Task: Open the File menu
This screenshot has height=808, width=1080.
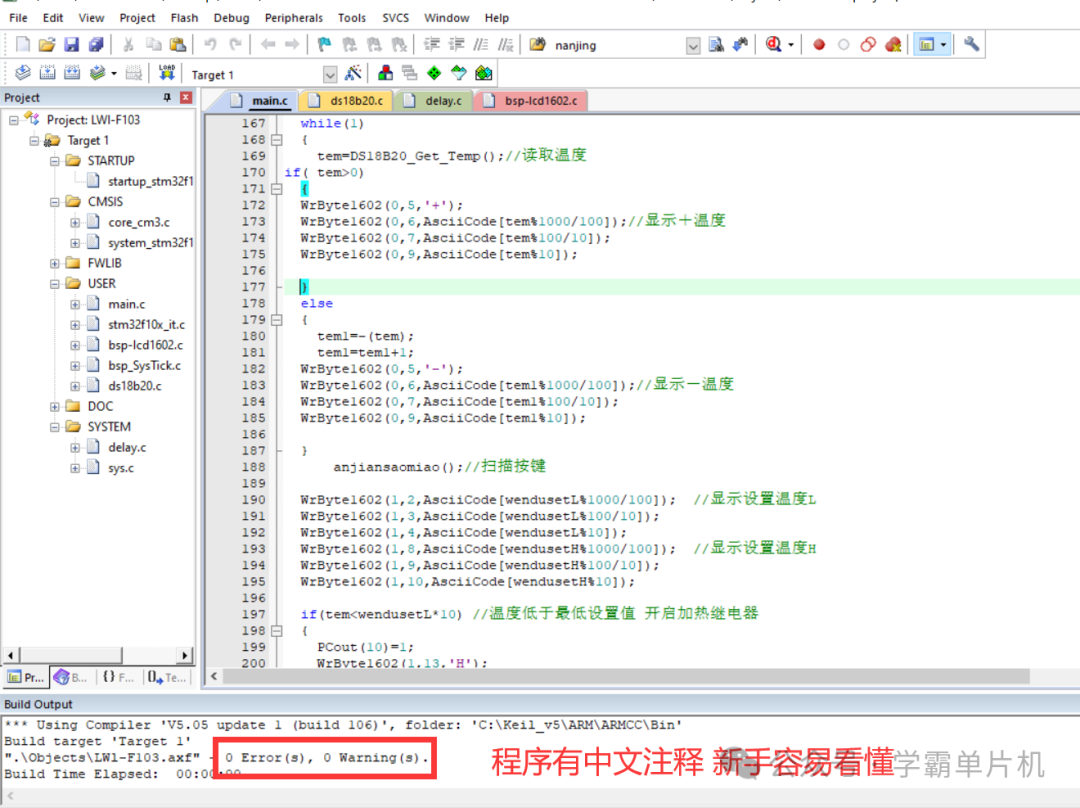Action: tap(19, 18)
